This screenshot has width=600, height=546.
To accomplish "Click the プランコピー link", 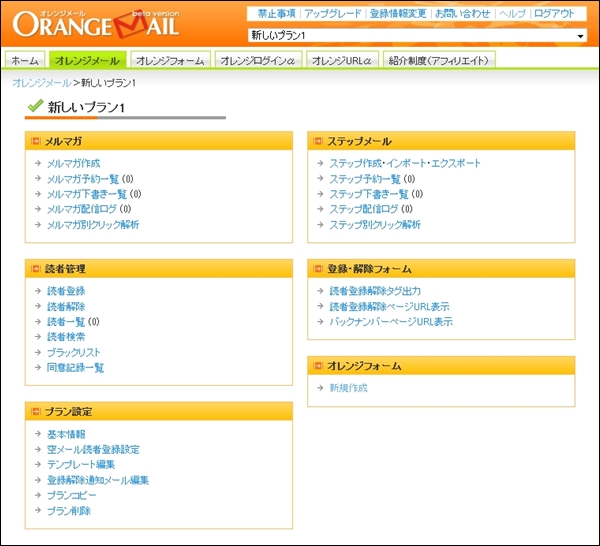I will pos(72,495).
